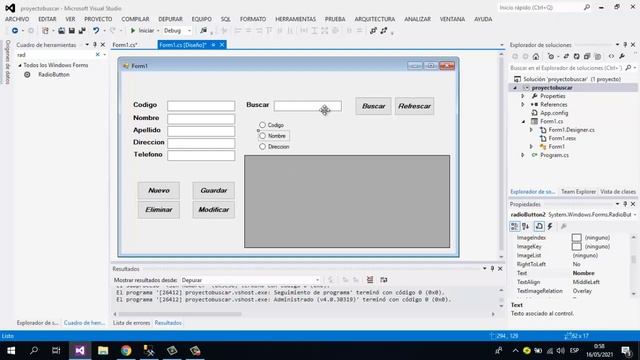Switch to the Team Explorer tab

coord(578,191)
